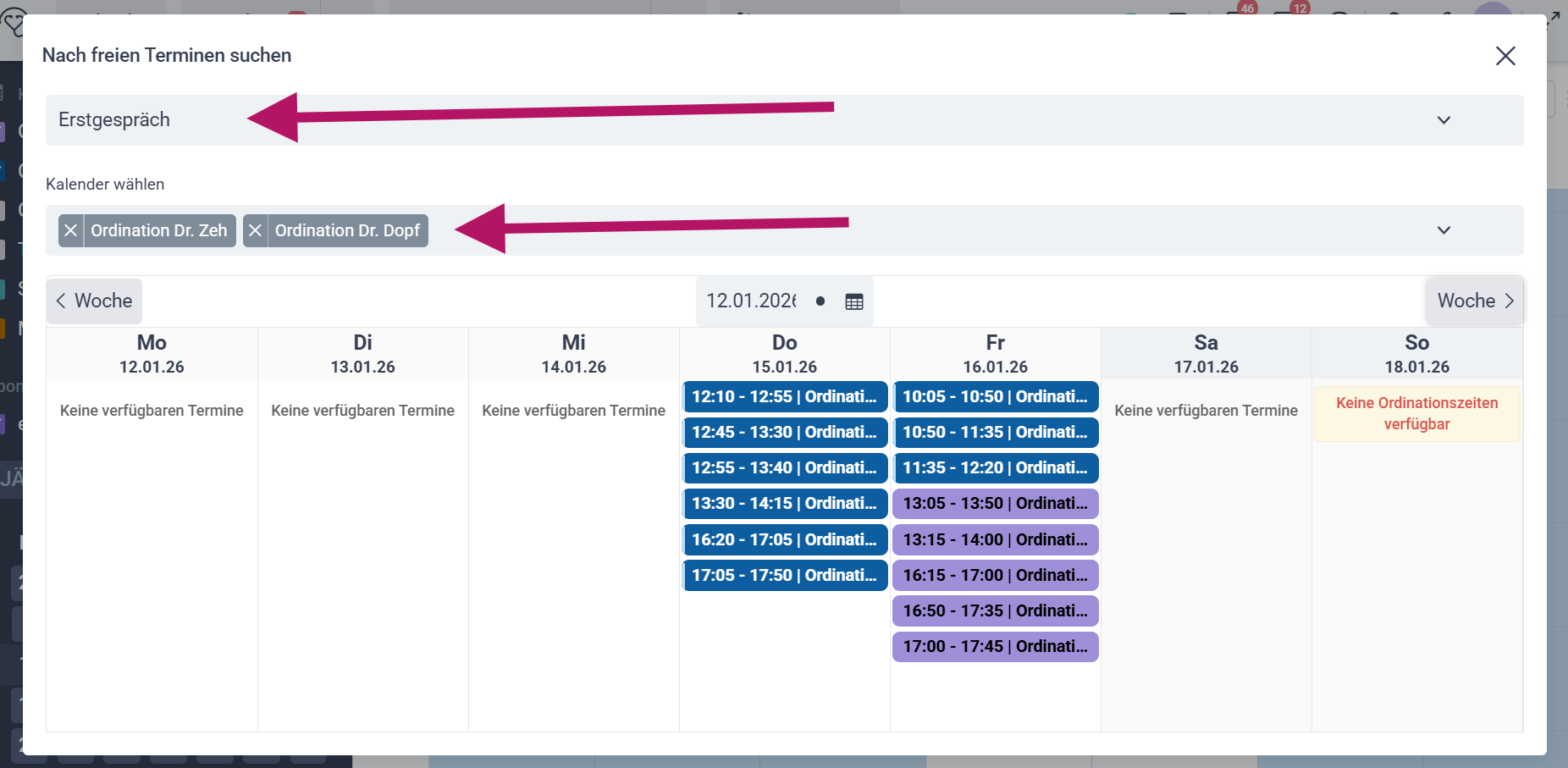
Task: Open the Erstgespräch appointment type dropdown
Action: [785, 120]
